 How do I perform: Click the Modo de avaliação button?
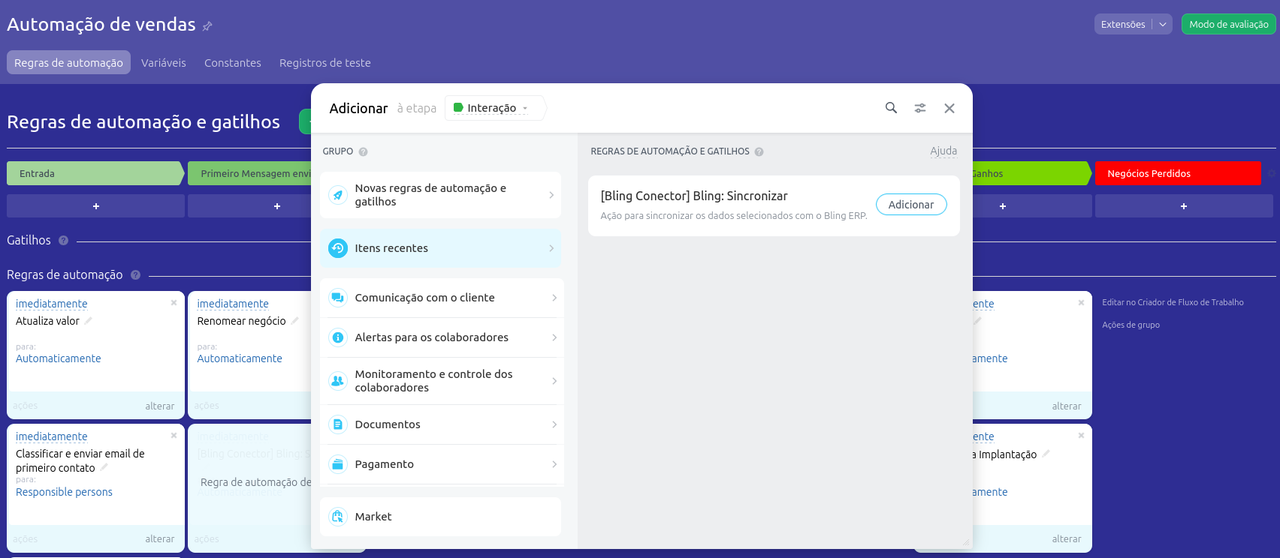point(1228,25)
